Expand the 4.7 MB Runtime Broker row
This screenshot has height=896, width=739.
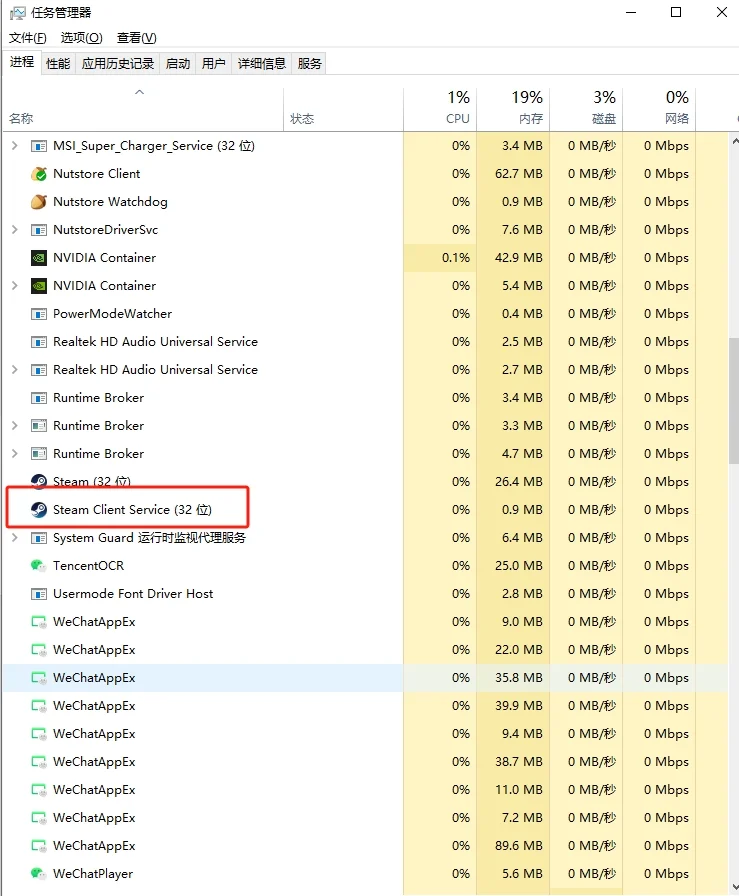(x=15, y=454)
